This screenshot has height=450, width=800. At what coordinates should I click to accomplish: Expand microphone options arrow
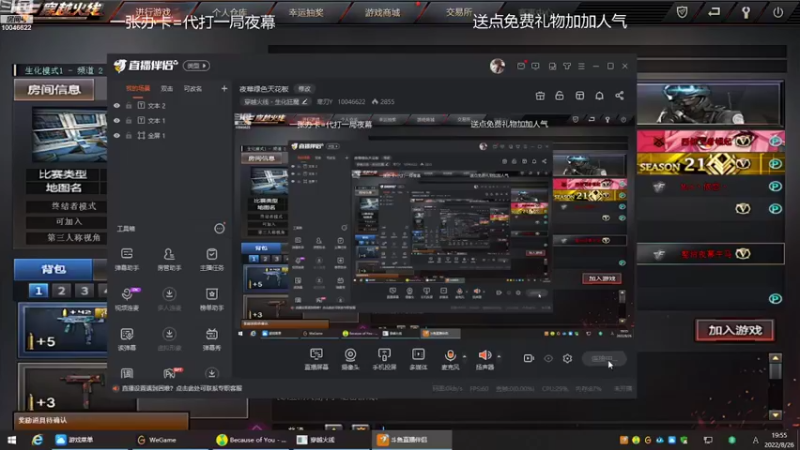point(464,356)
